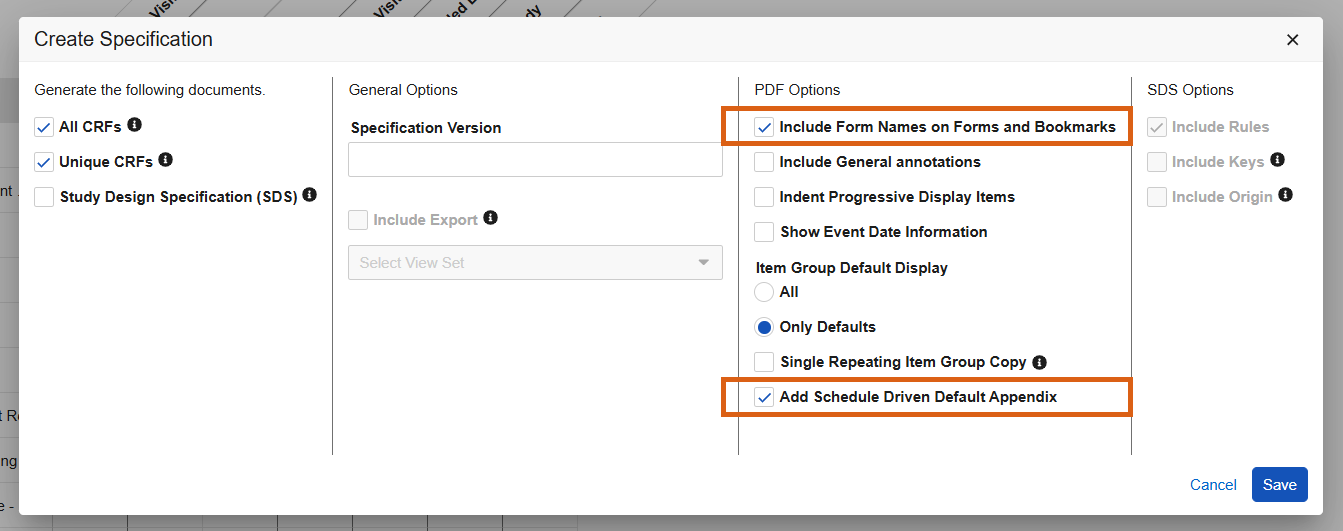
Task: Close the Create Specification dialog
Action: (1292, 40)
